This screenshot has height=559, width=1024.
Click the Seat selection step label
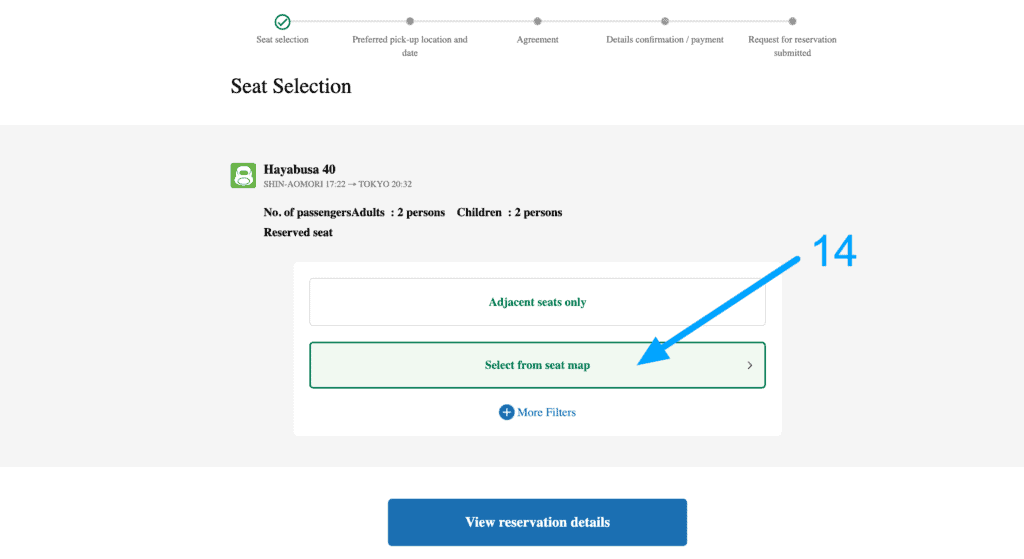pyautogui.click(x=282, y=39)
